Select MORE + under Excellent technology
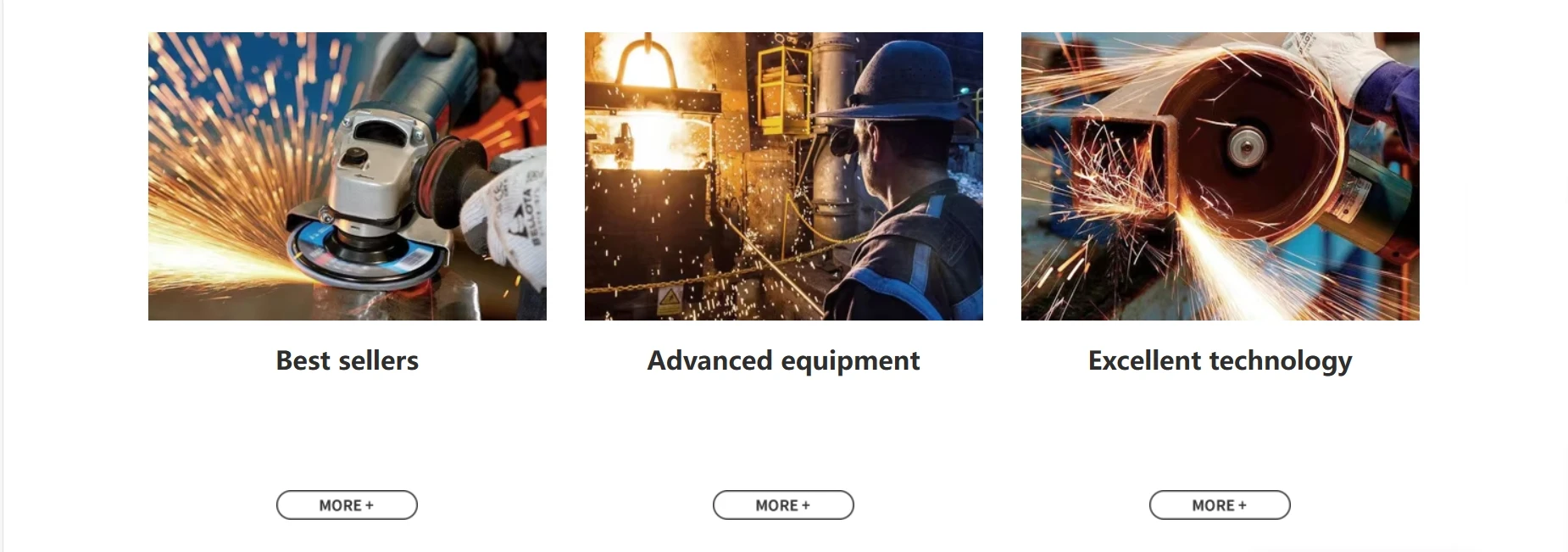 (x=1220, y=505)
